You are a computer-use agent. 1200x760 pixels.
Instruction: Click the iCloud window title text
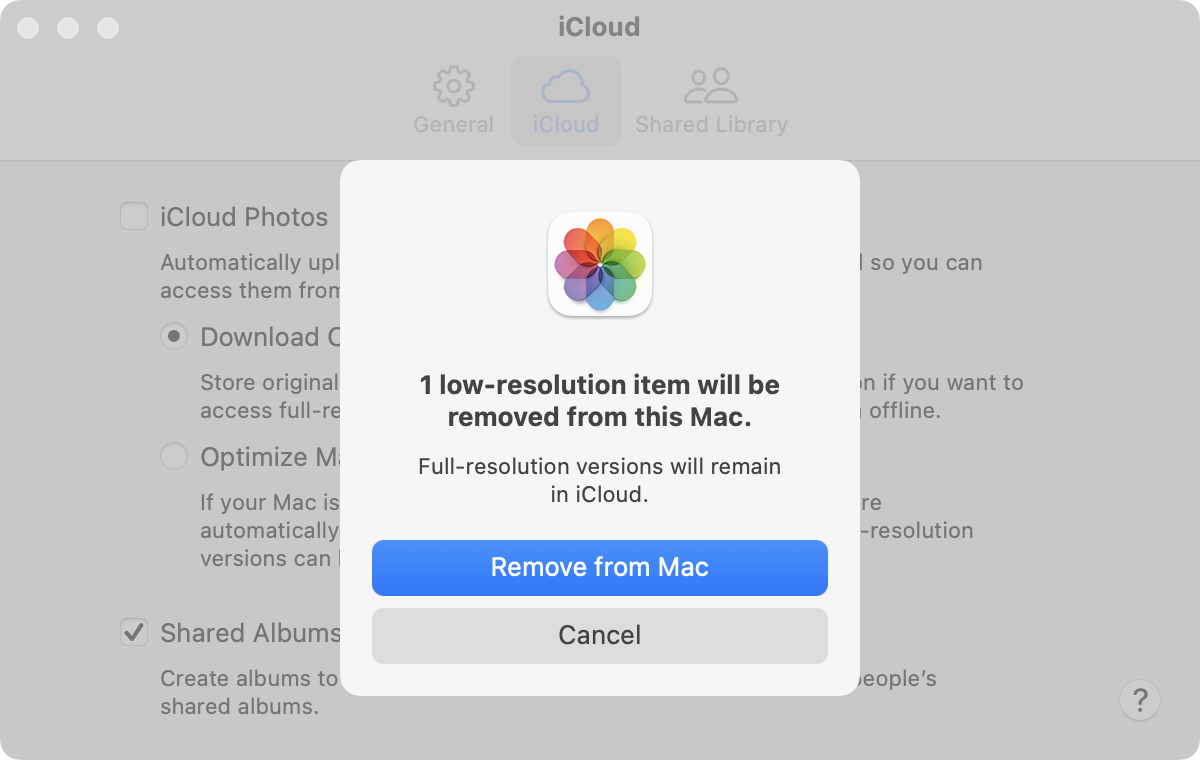click(599, 27)
